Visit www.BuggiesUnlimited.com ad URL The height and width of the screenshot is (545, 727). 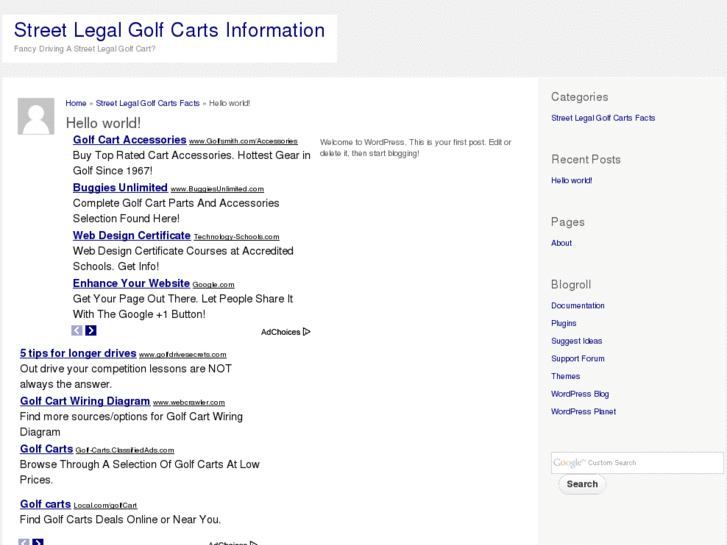(217, 189)
